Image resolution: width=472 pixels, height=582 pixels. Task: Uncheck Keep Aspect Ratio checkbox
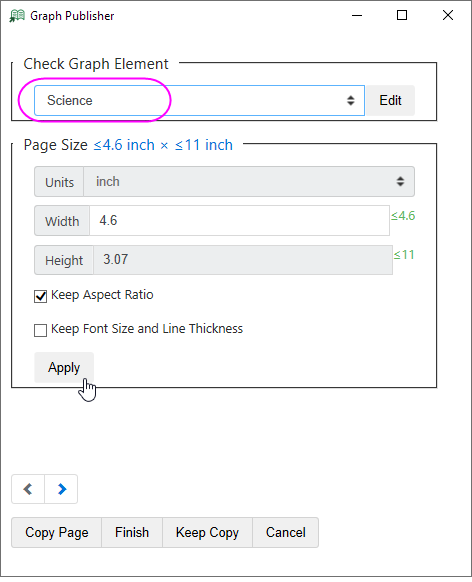40,296
